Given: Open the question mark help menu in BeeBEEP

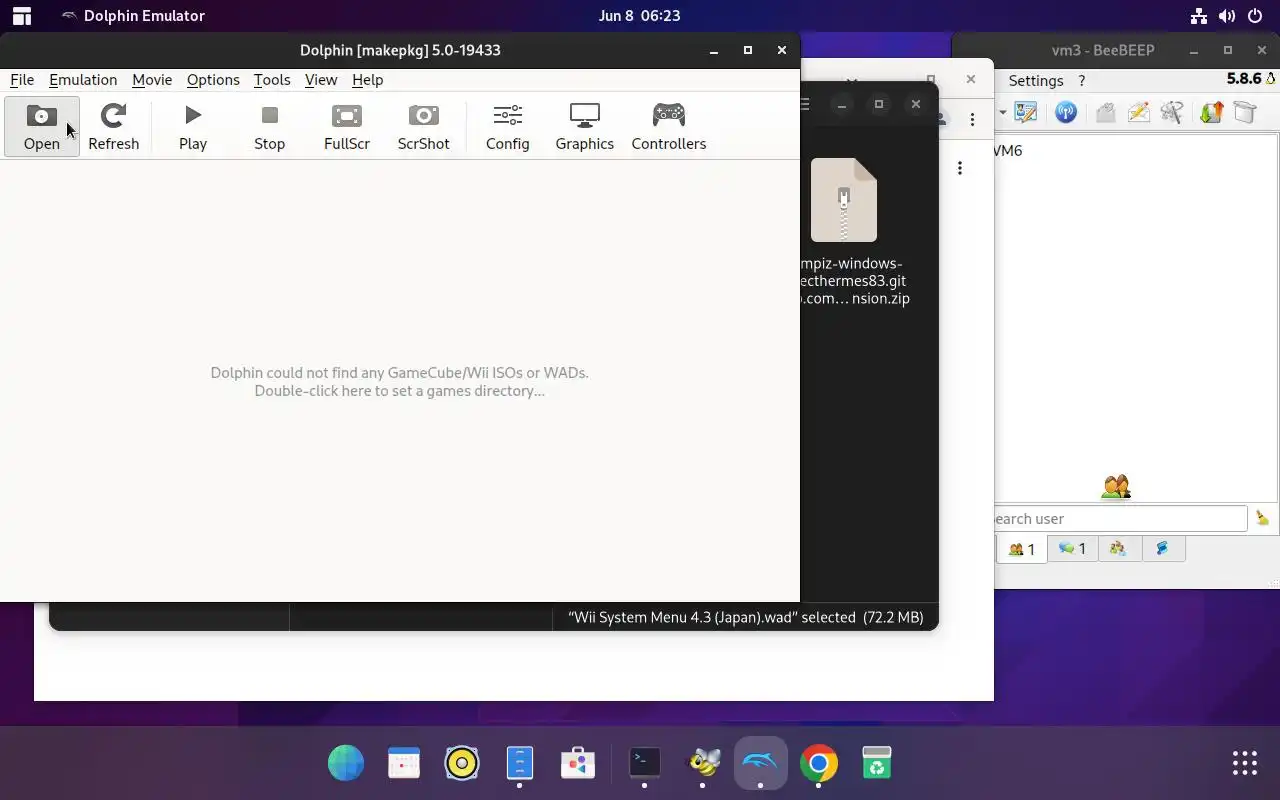Looking at the screenshot, I should tap(1081, 81).
